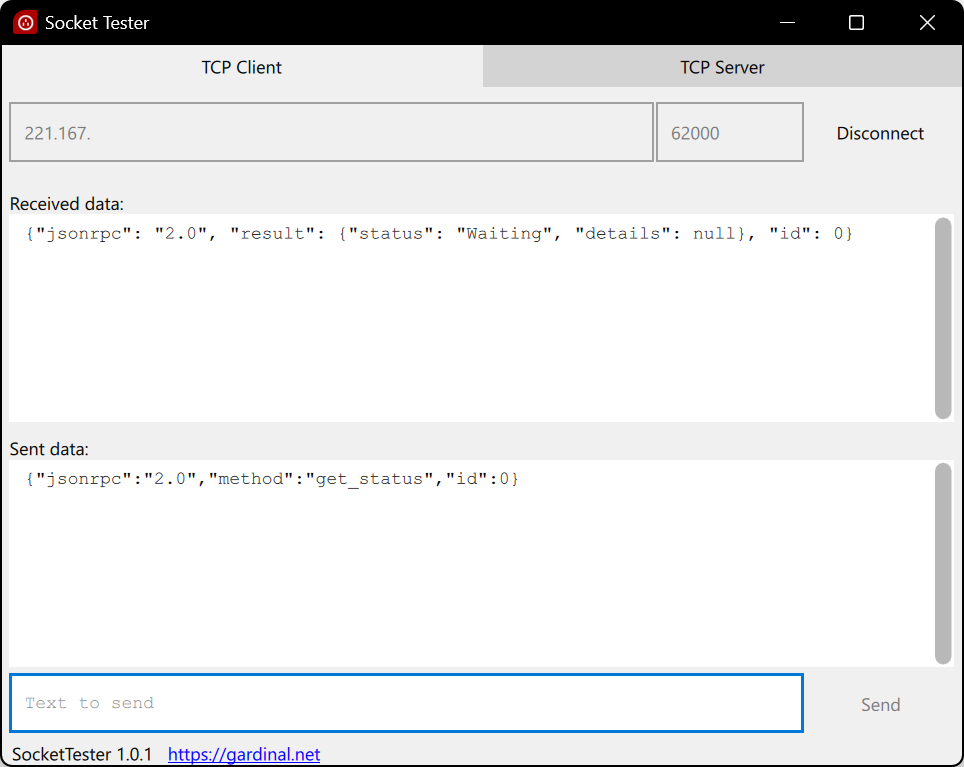The image size is (964, 767).
Task: Focus the Text to send input box
Action: click(406, 703)
